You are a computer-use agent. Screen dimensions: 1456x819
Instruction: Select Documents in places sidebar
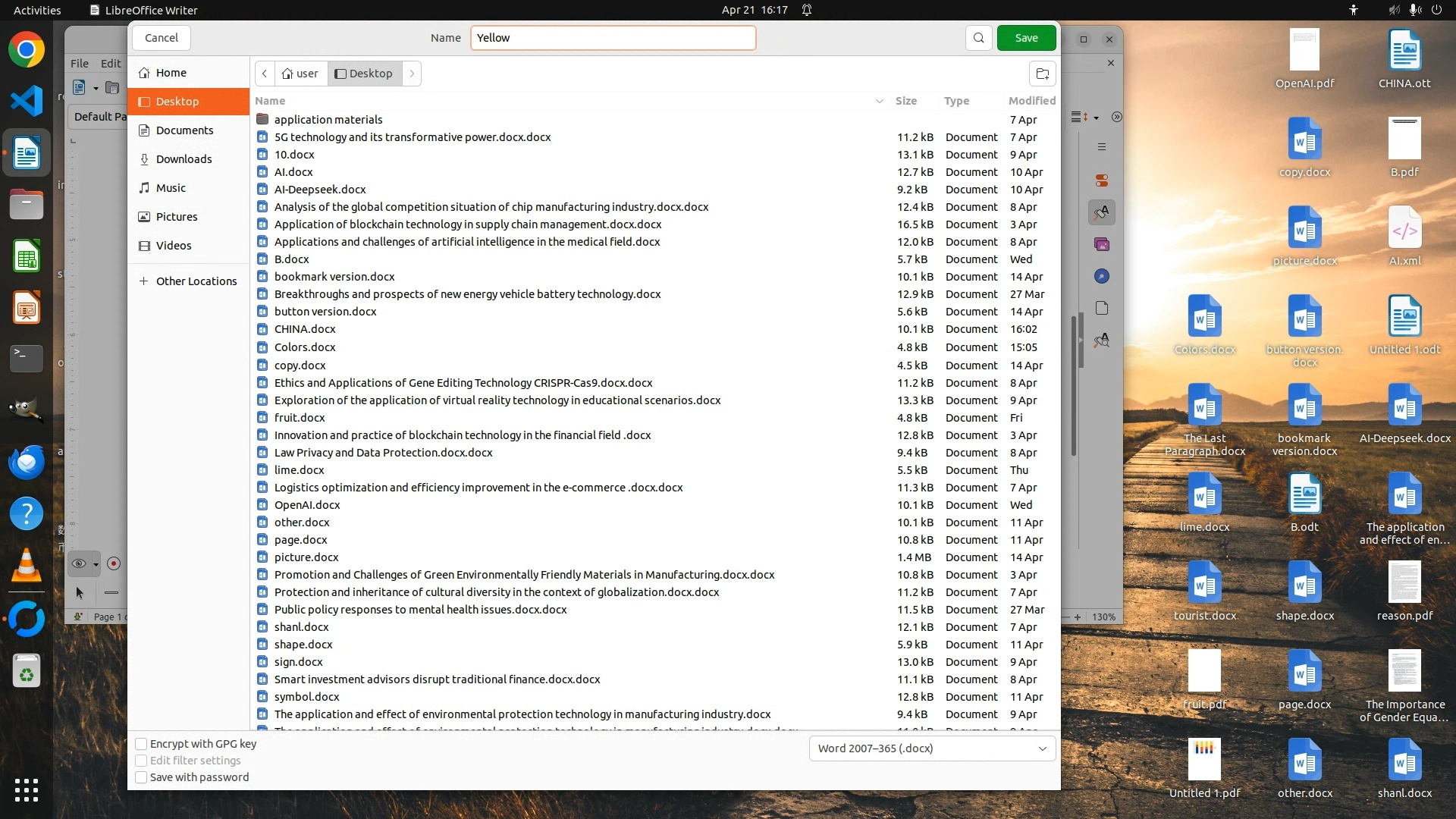point(184,130)
